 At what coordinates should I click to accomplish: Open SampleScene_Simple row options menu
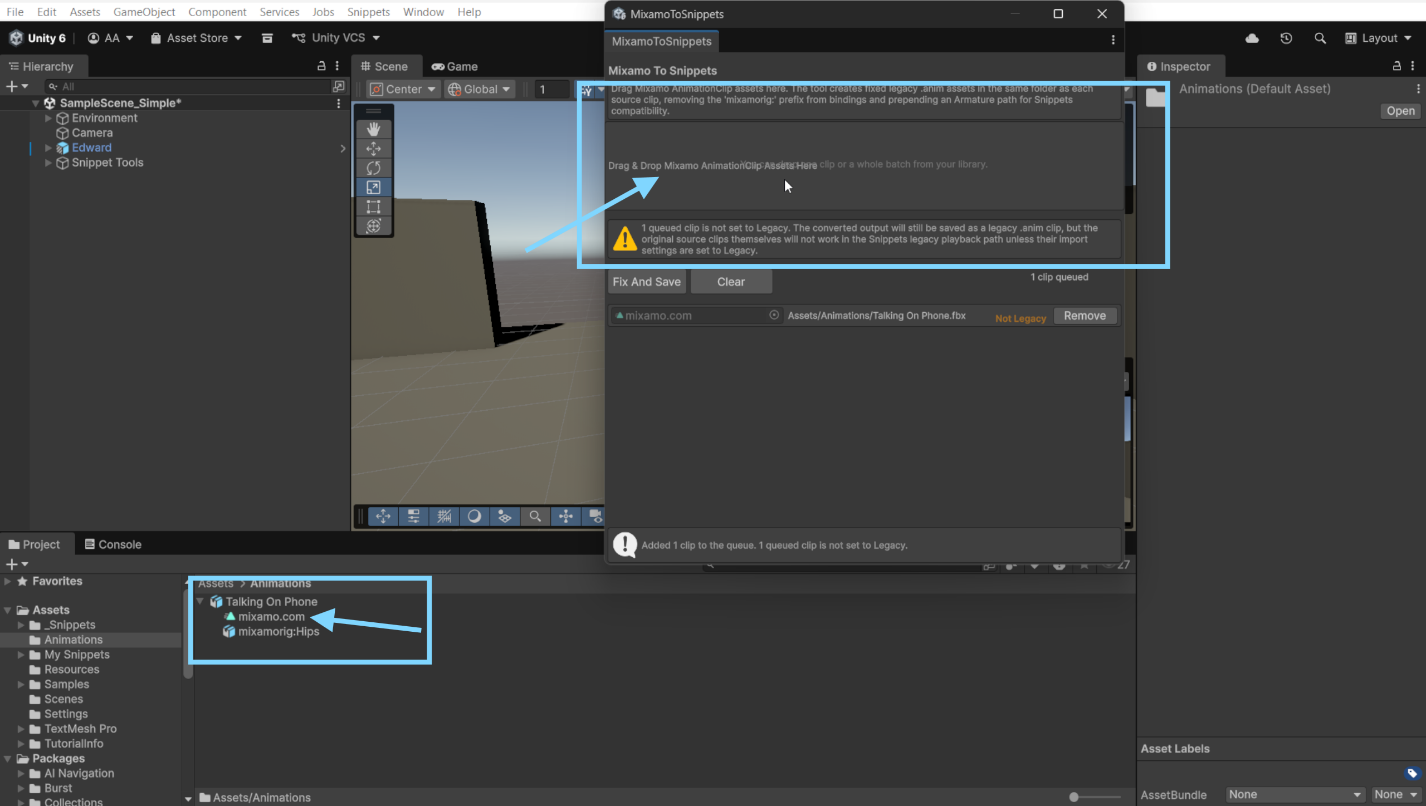pos(339,103)
